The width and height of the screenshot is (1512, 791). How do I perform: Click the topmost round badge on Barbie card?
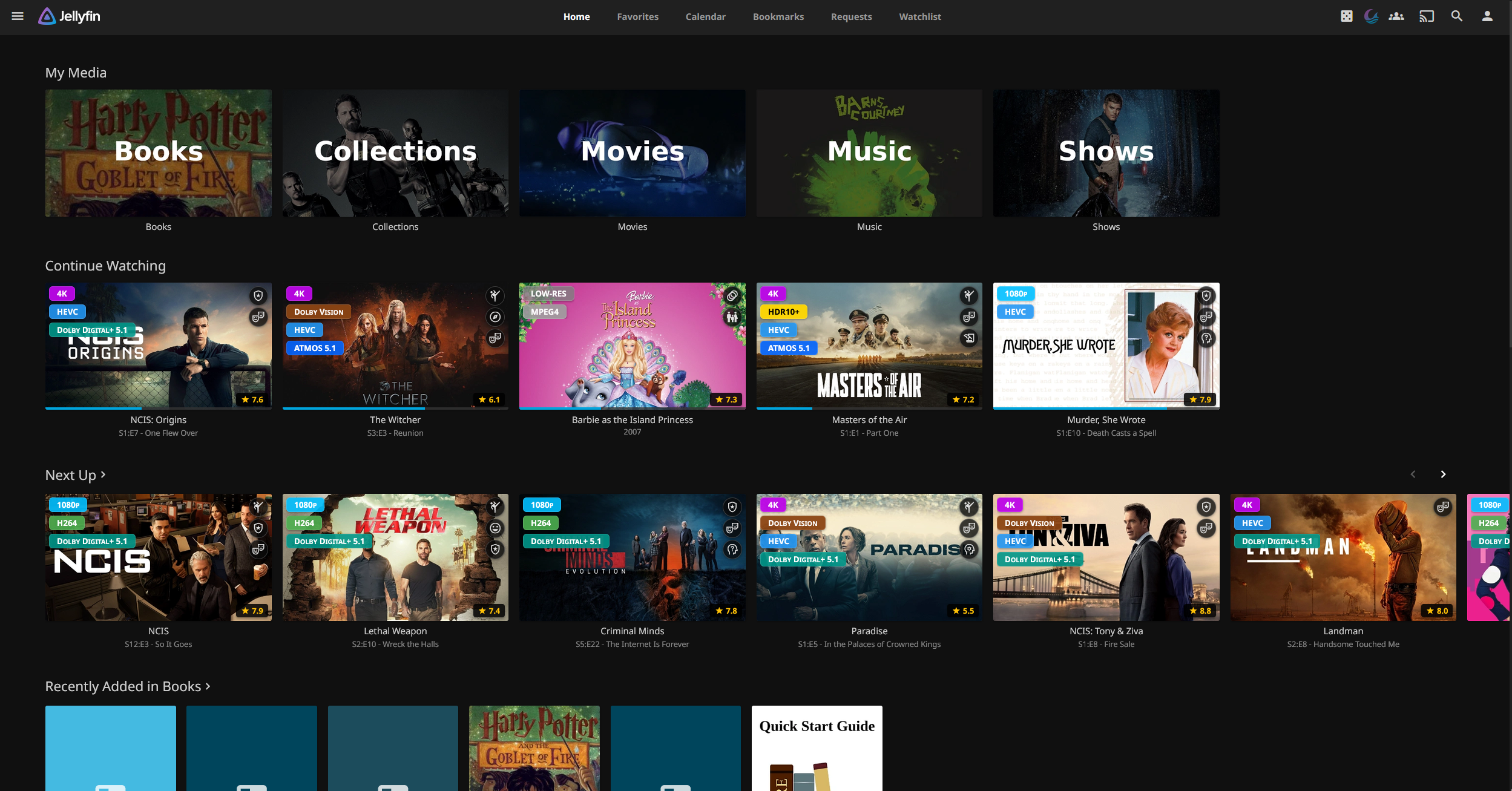[732, 295]
